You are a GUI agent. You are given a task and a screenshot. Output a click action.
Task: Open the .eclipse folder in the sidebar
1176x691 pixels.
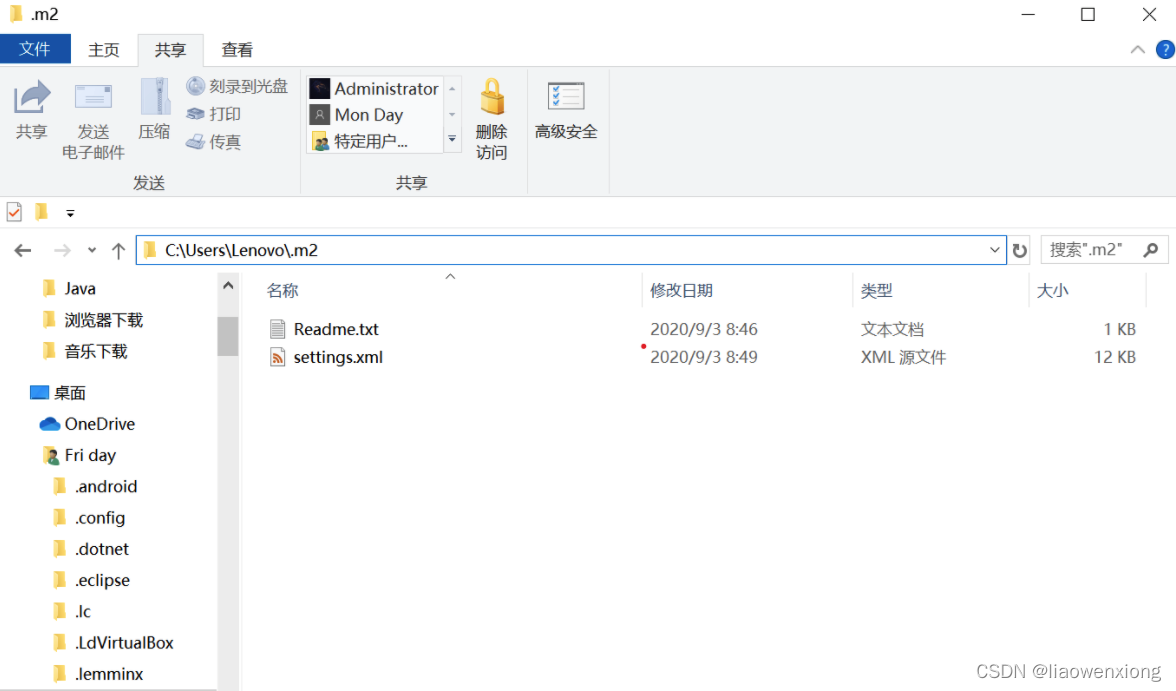point(104,580)
